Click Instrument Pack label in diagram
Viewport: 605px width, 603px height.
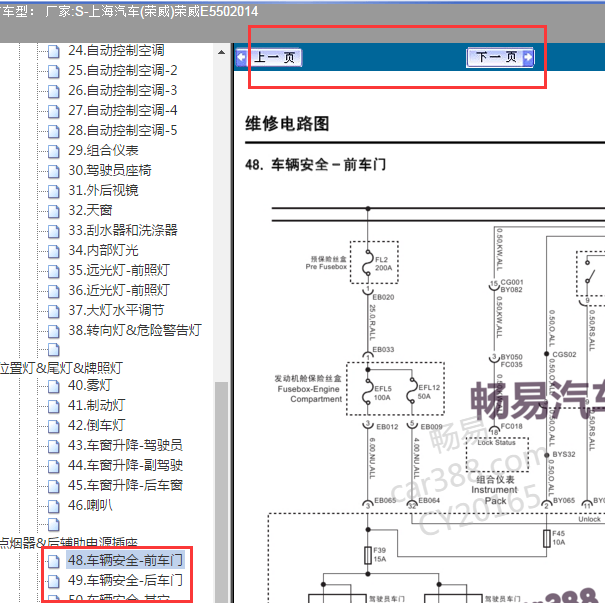[x=495, y=495]
